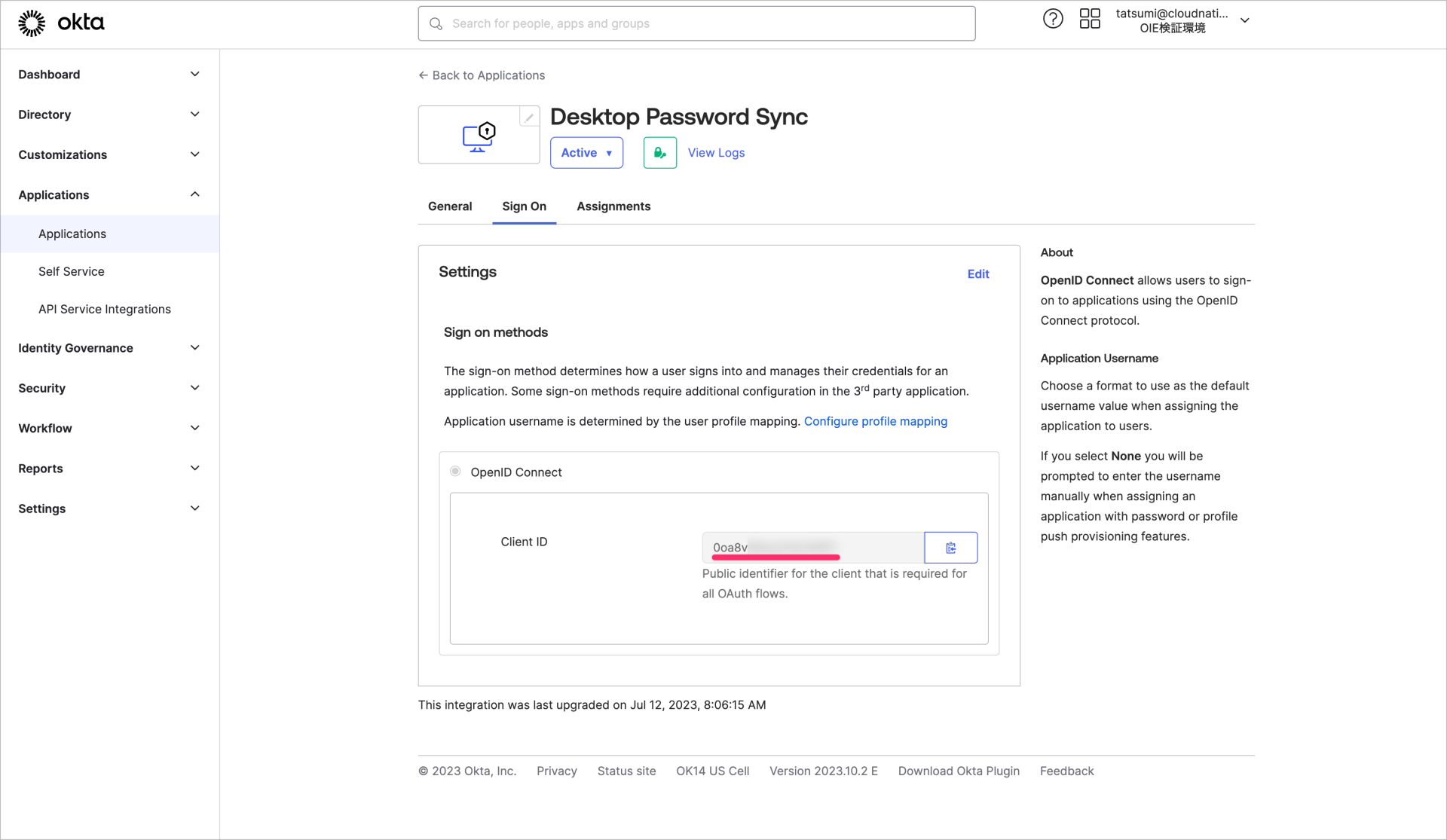1447x840 pixels.
Task: Click the Edit link in Settings
Action: tap(977, 273)
